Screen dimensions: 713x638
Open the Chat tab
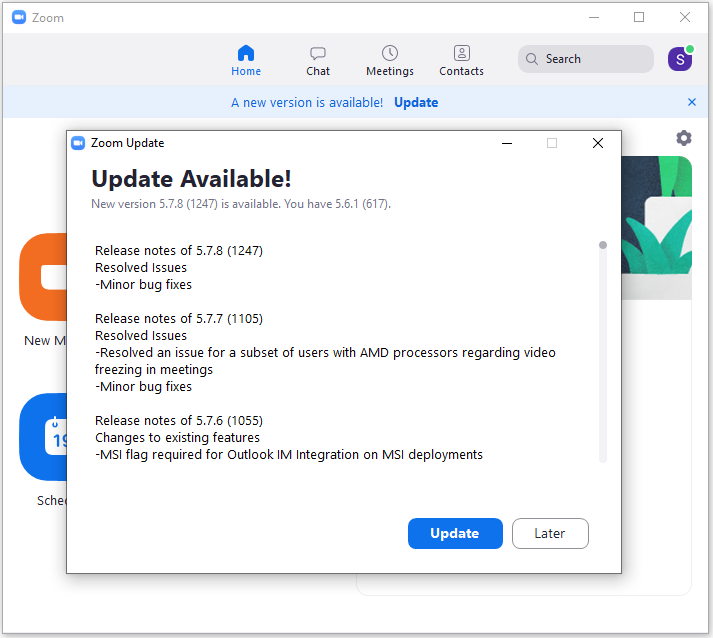coord(318,60)
